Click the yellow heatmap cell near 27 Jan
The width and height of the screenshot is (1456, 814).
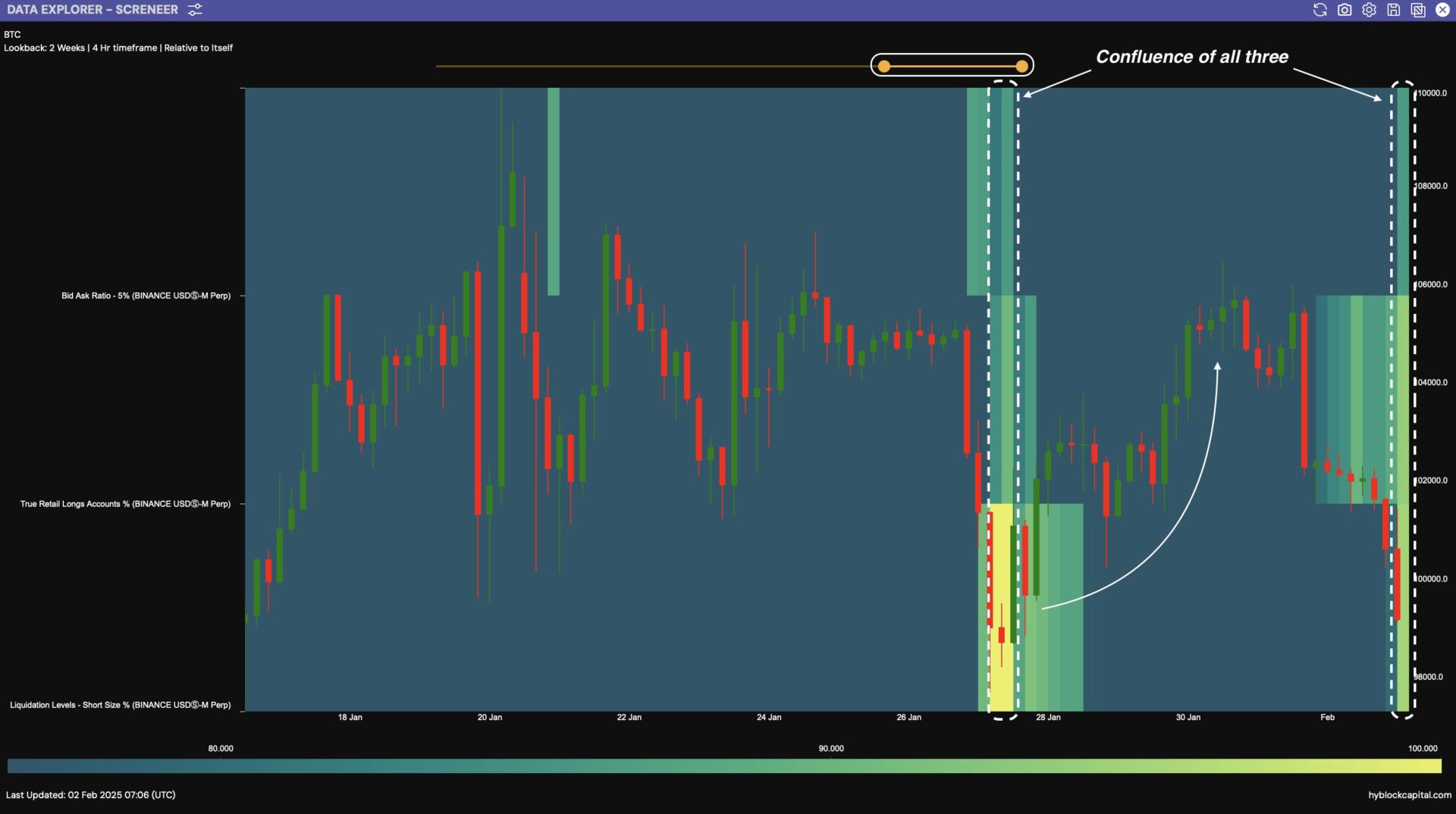(x=1002, y=606)
